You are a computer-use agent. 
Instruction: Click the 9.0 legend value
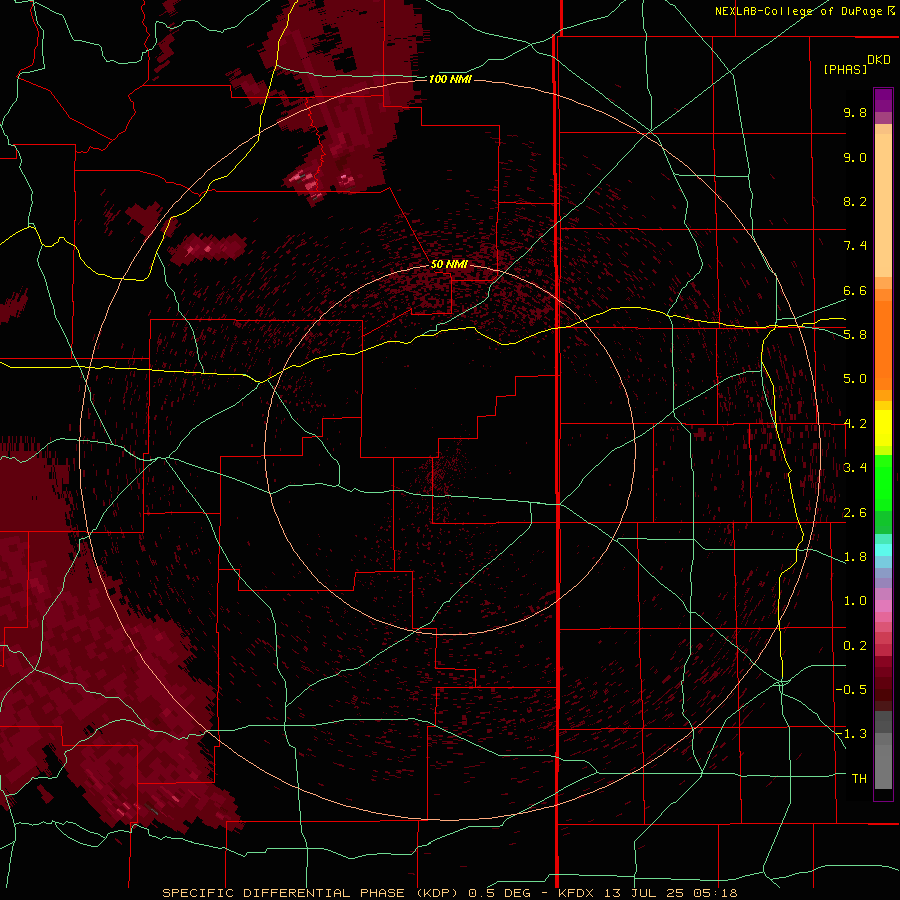(x=855, y=158)
